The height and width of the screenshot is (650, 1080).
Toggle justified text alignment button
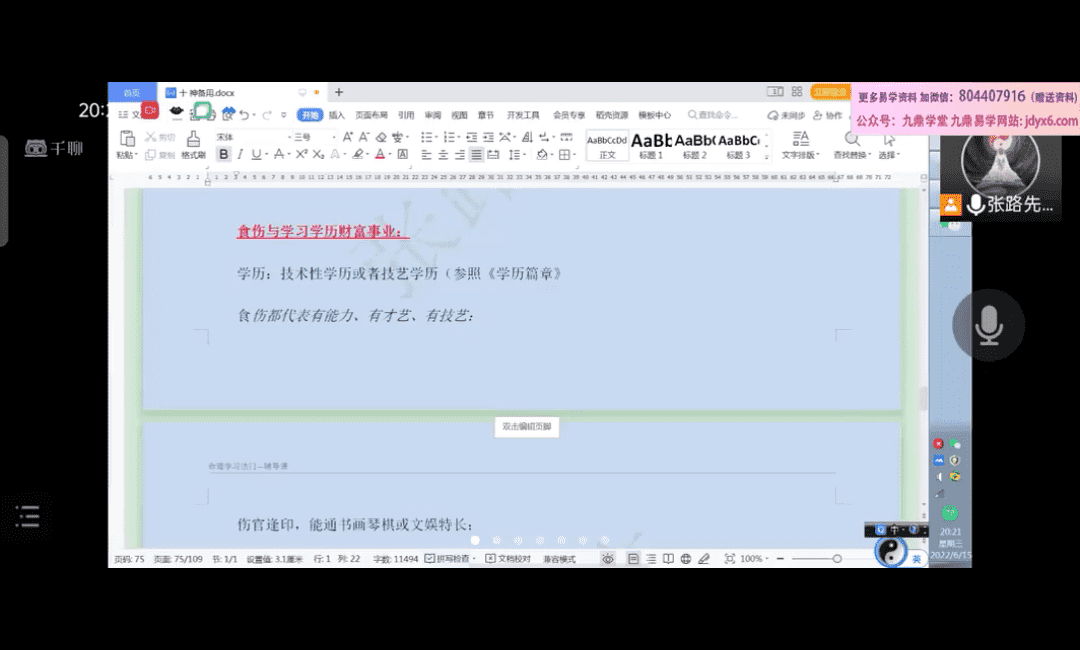tap(477, 155)
